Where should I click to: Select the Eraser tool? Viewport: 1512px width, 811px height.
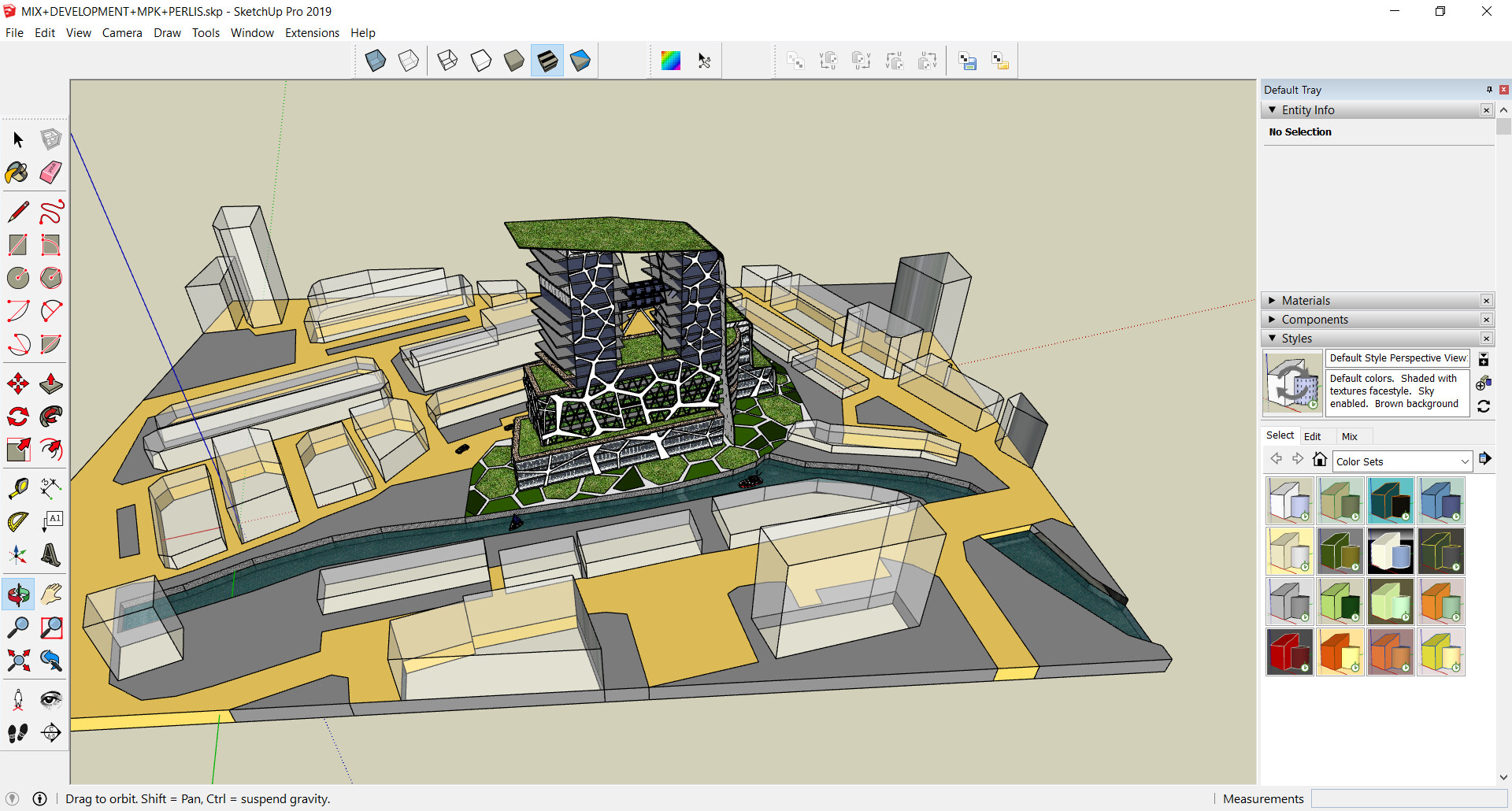pyautogui.click(x=51, y=172)
